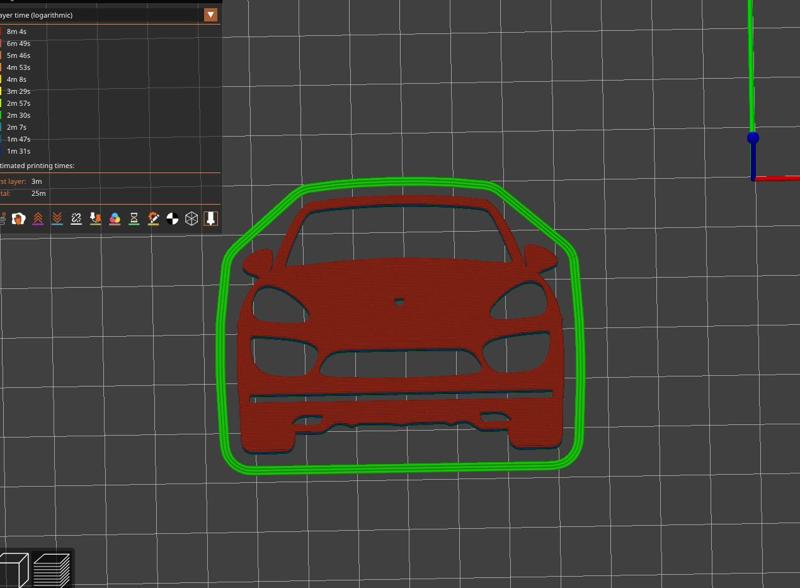Toggle tool changes visibility icon
Image resolution: width=800 pixels, height=588 pixels.
click(95, 219)
